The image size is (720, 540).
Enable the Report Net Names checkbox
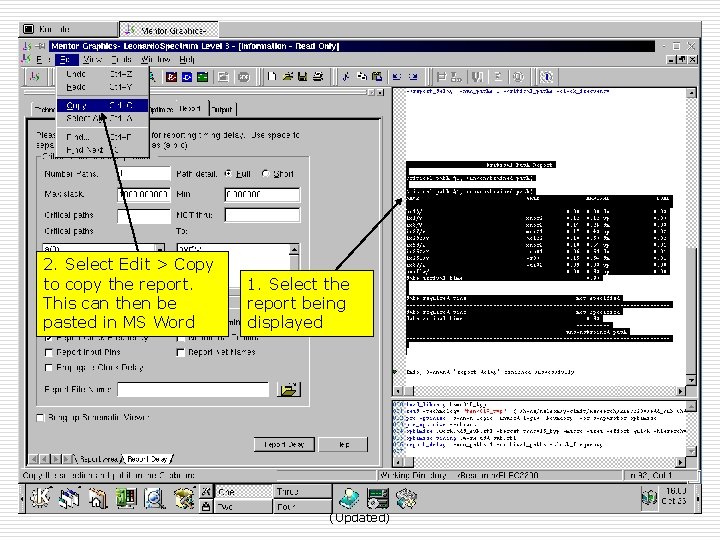coord(180,353)
